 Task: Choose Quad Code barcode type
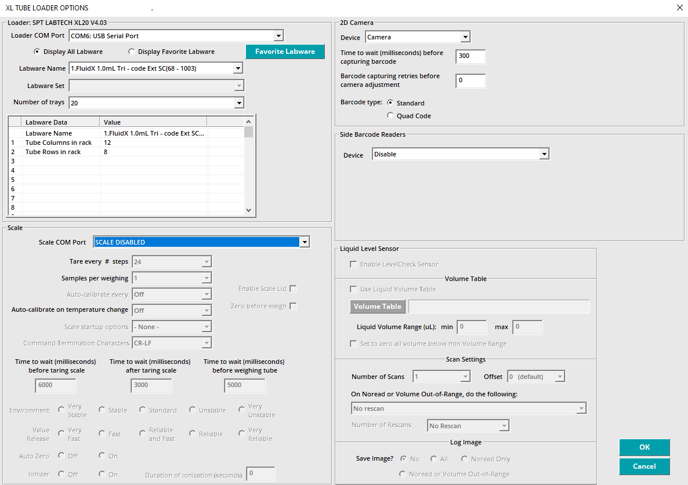(390, 116)
